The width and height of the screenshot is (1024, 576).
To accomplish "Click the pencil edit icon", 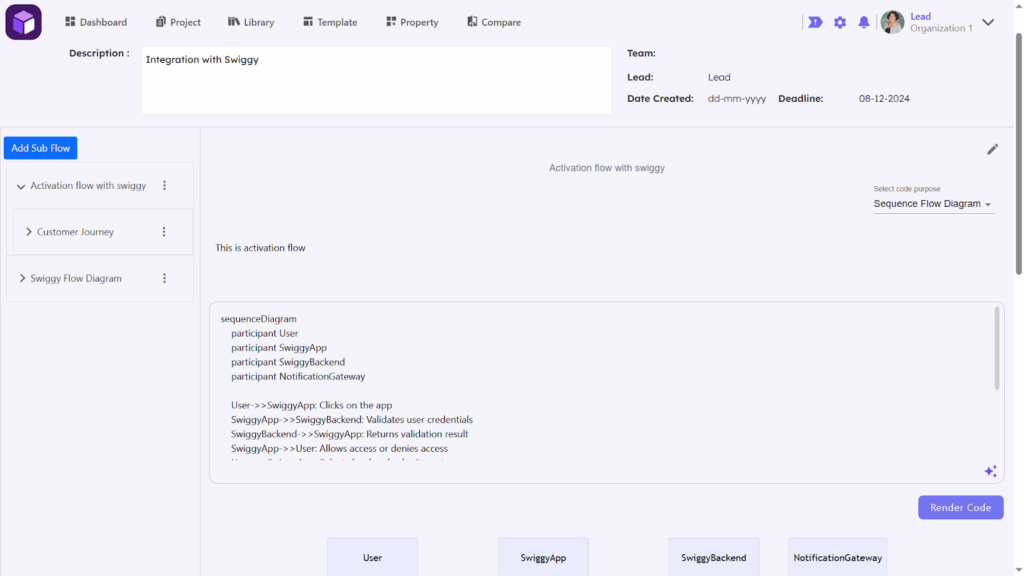I will point(992,149).
